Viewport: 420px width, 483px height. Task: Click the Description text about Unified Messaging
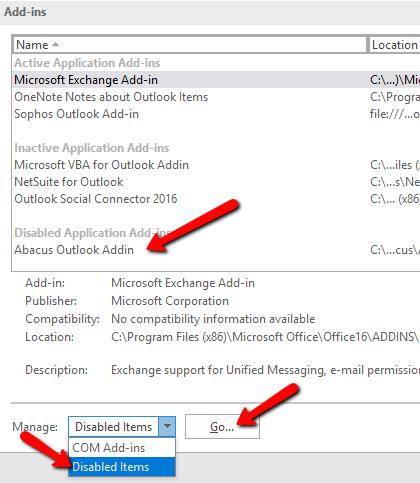point(265,370)
